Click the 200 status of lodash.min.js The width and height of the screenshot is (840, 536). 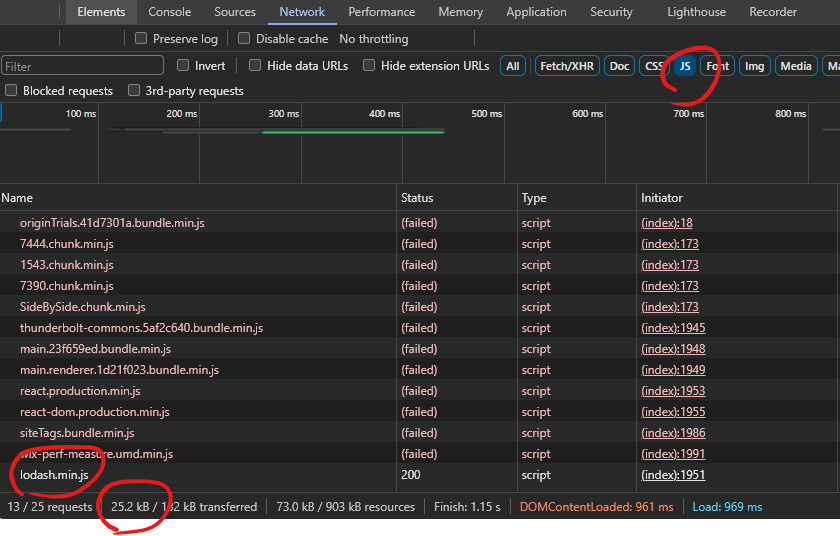coord(411,474)
